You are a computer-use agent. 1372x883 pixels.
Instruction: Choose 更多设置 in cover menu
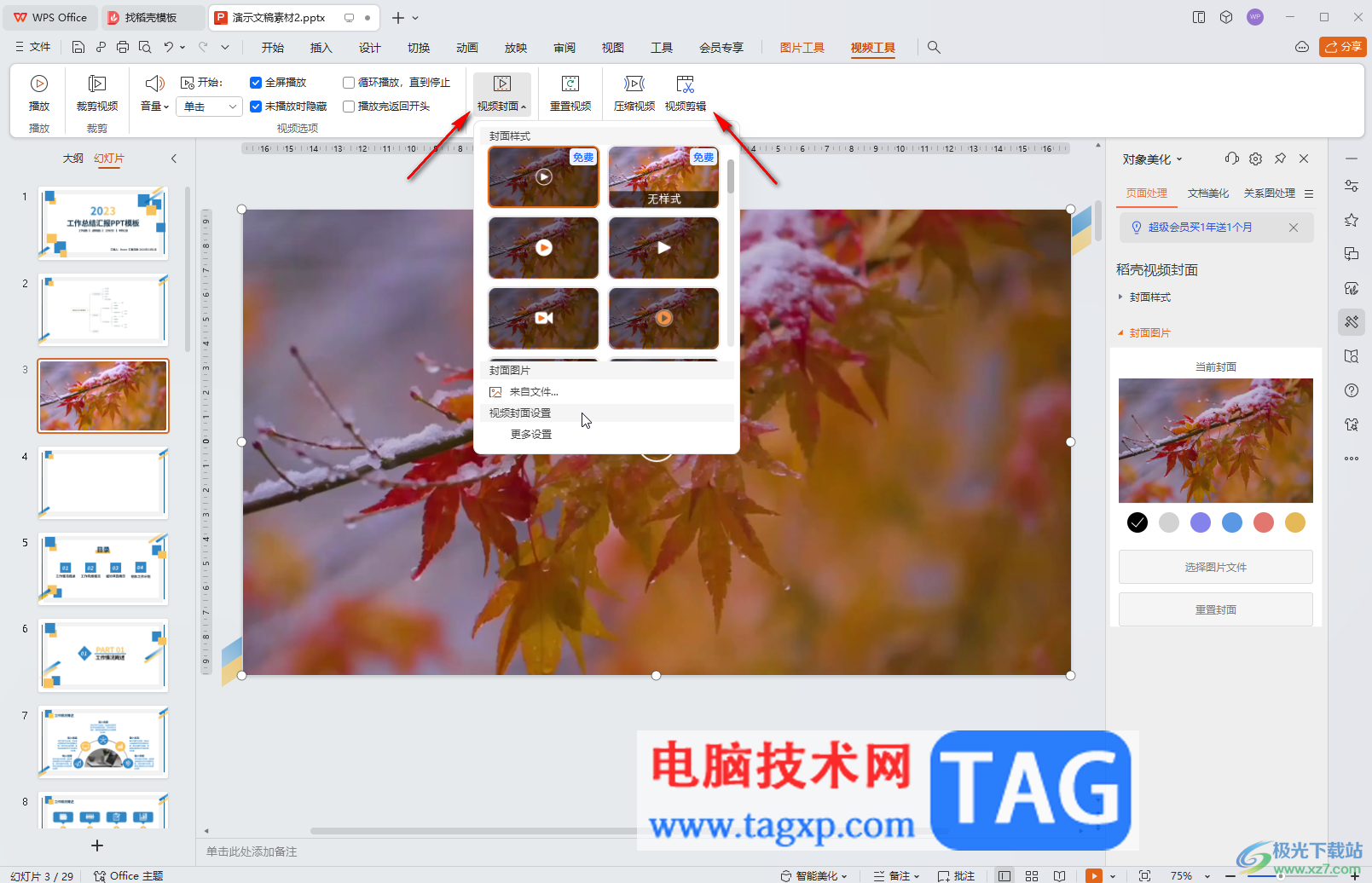(531, 435)
